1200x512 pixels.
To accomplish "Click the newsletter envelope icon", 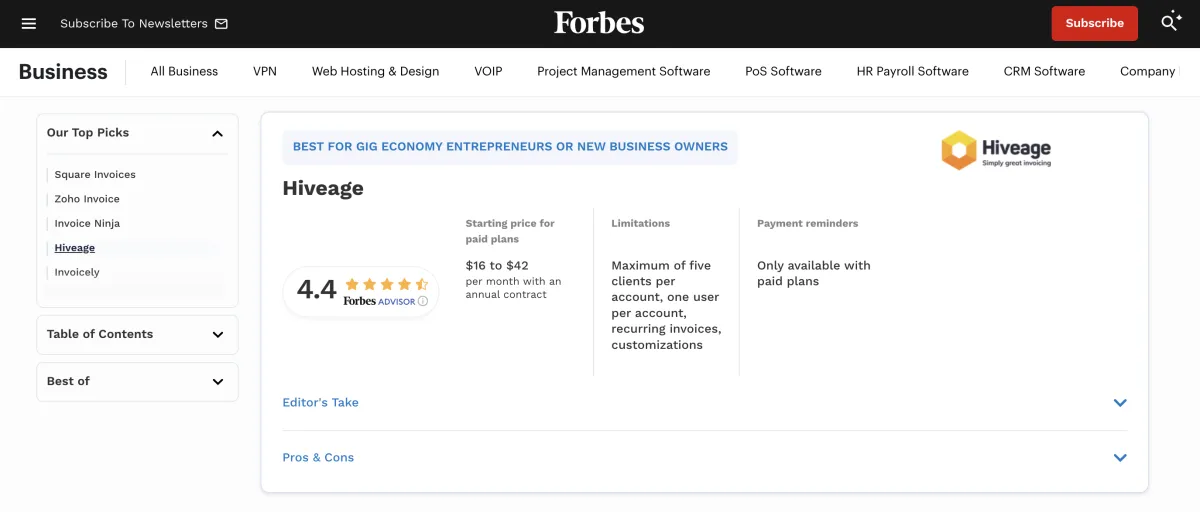I will (221, 23).
